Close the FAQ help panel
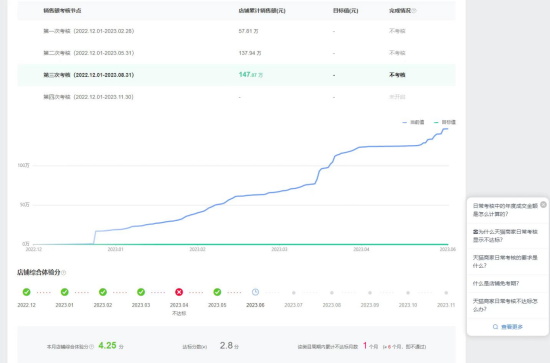 click(543, 204)
